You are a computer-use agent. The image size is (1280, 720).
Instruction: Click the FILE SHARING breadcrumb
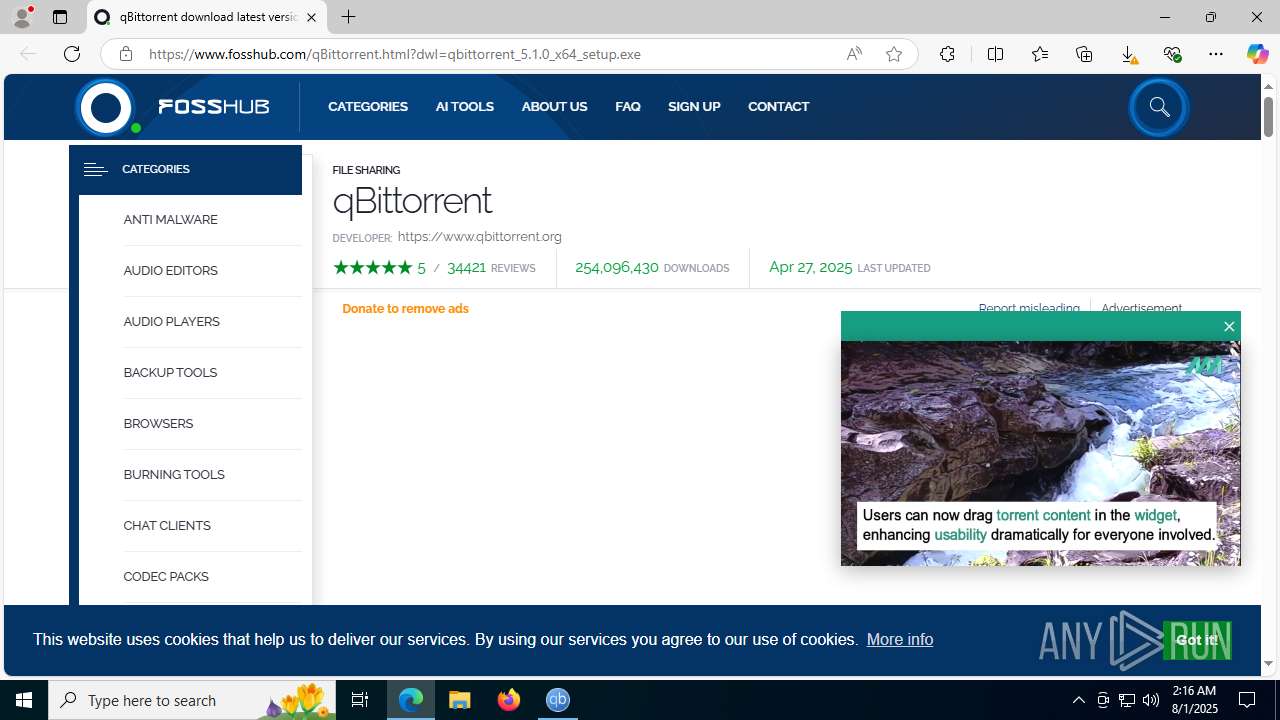click(366, 171)
